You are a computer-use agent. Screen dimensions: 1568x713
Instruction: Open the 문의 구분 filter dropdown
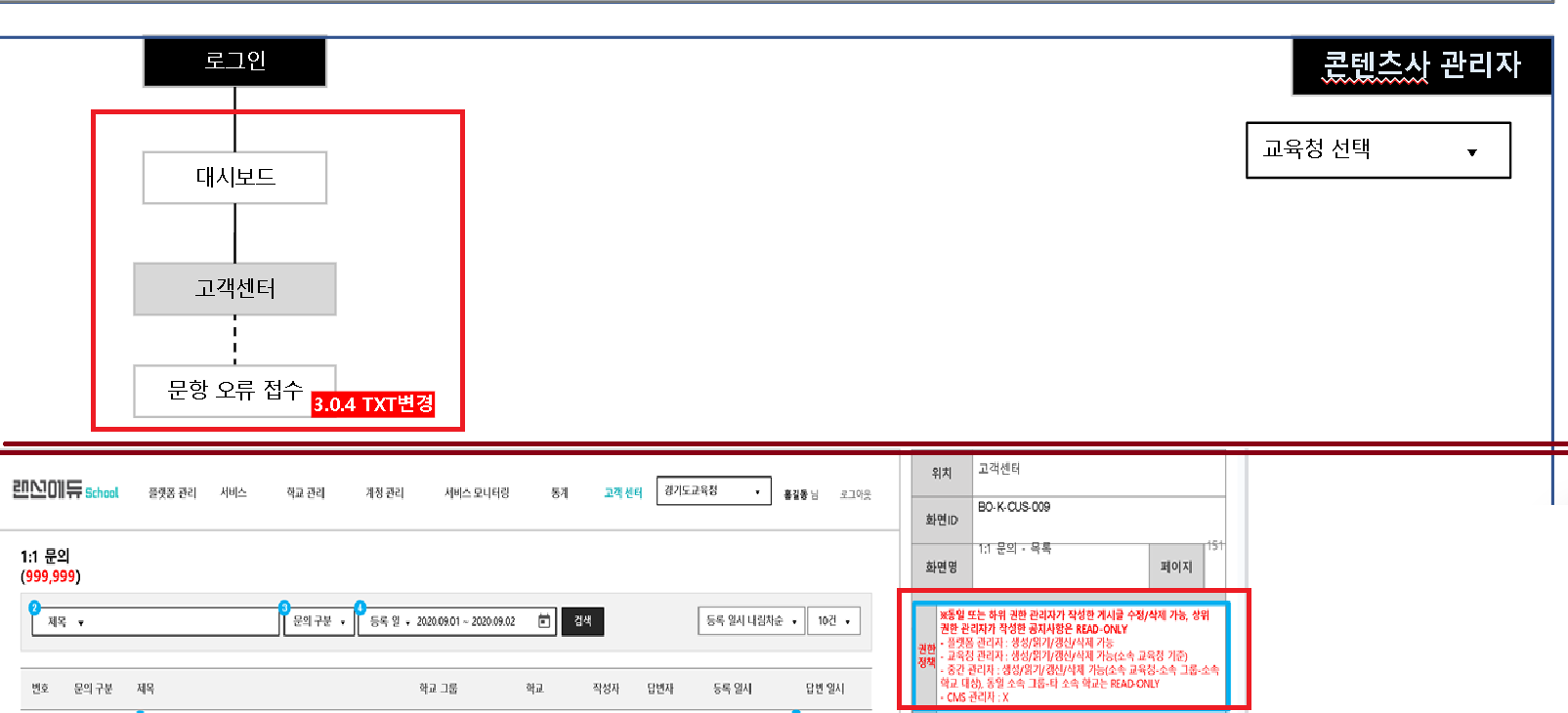319,621
